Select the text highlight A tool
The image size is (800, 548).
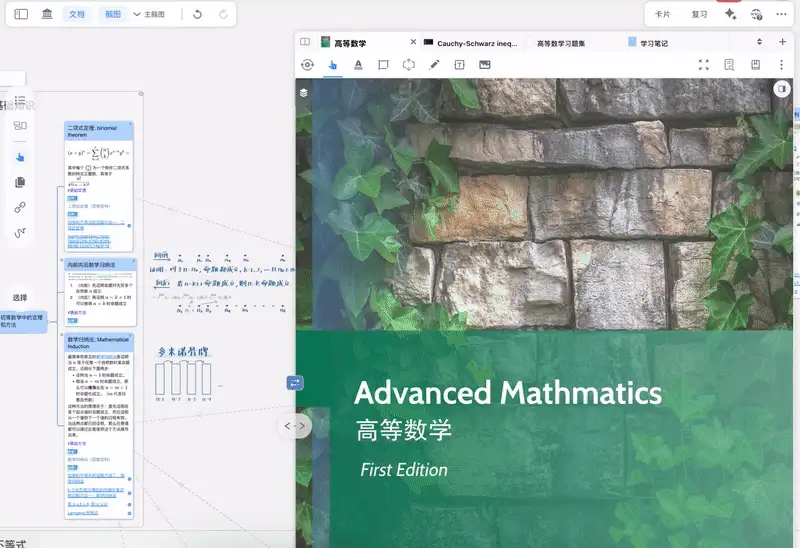358,65
